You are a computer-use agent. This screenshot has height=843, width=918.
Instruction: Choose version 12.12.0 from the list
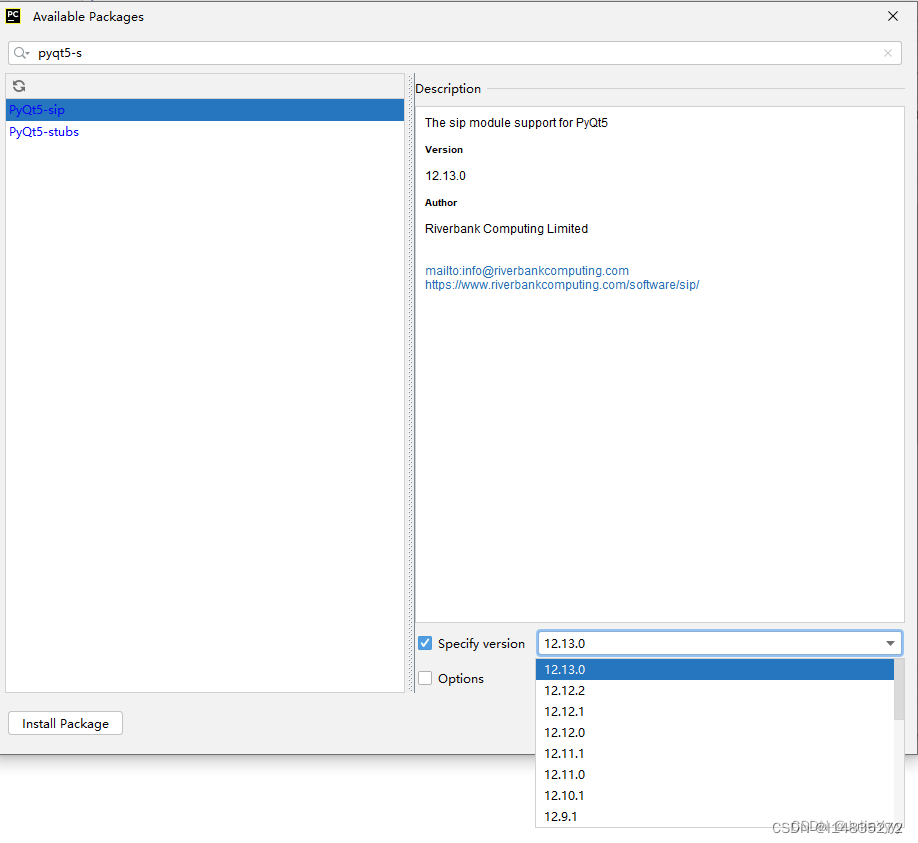715,732
